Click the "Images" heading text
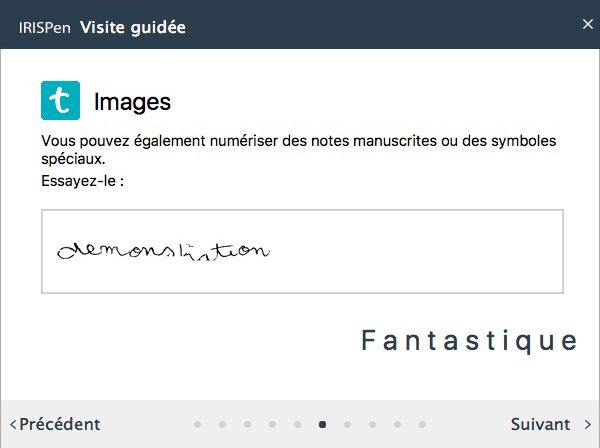Viewport: 600px width, 448px height. pos(132,102)
